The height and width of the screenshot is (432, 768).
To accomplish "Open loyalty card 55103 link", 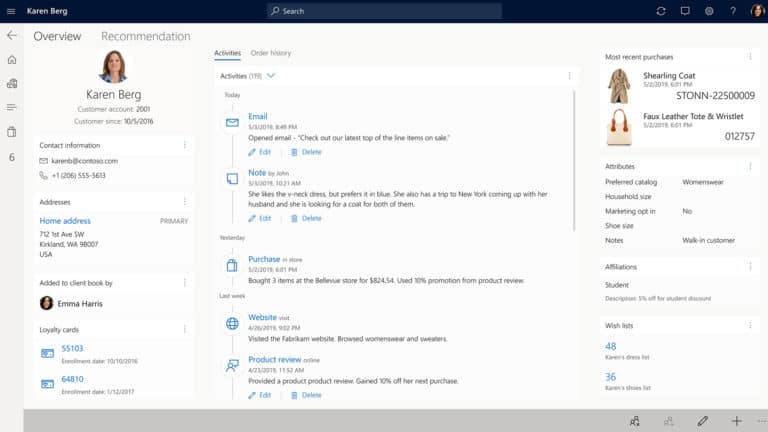I will coord(72,348).
